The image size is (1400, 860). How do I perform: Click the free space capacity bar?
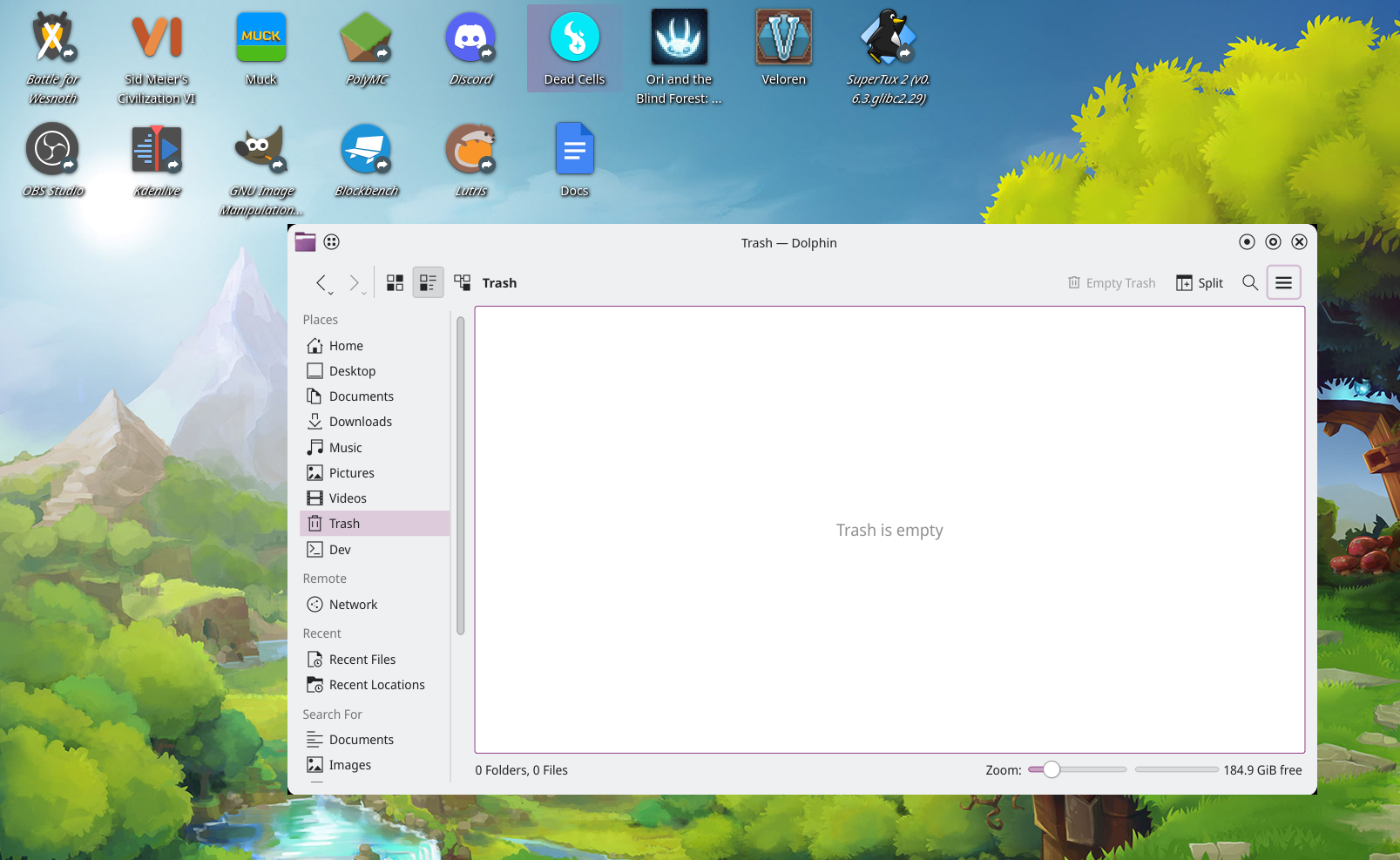(x=1176, y=769)
